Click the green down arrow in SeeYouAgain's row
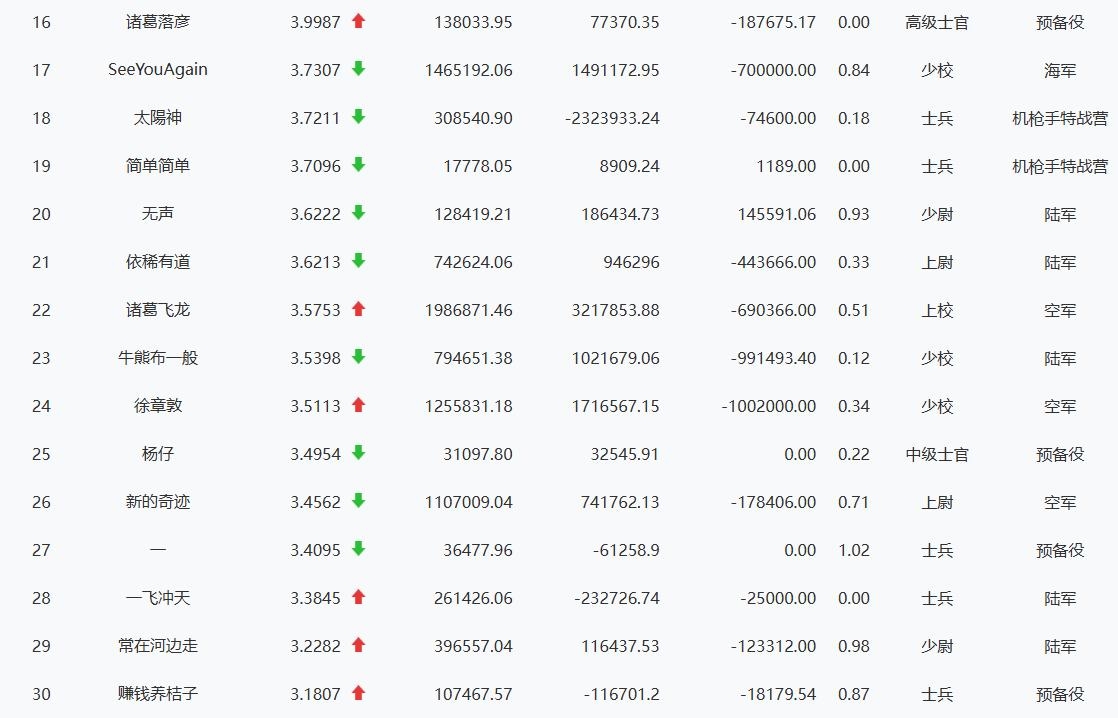The height and width of the screenshot is (718, 1118). click(x=358, y=69)
